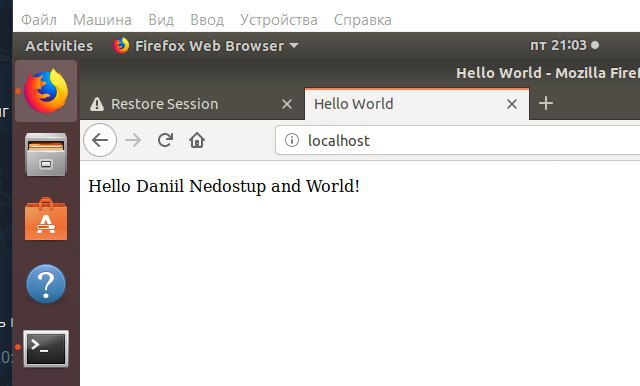Open the Машина menu

pos(102,20)
